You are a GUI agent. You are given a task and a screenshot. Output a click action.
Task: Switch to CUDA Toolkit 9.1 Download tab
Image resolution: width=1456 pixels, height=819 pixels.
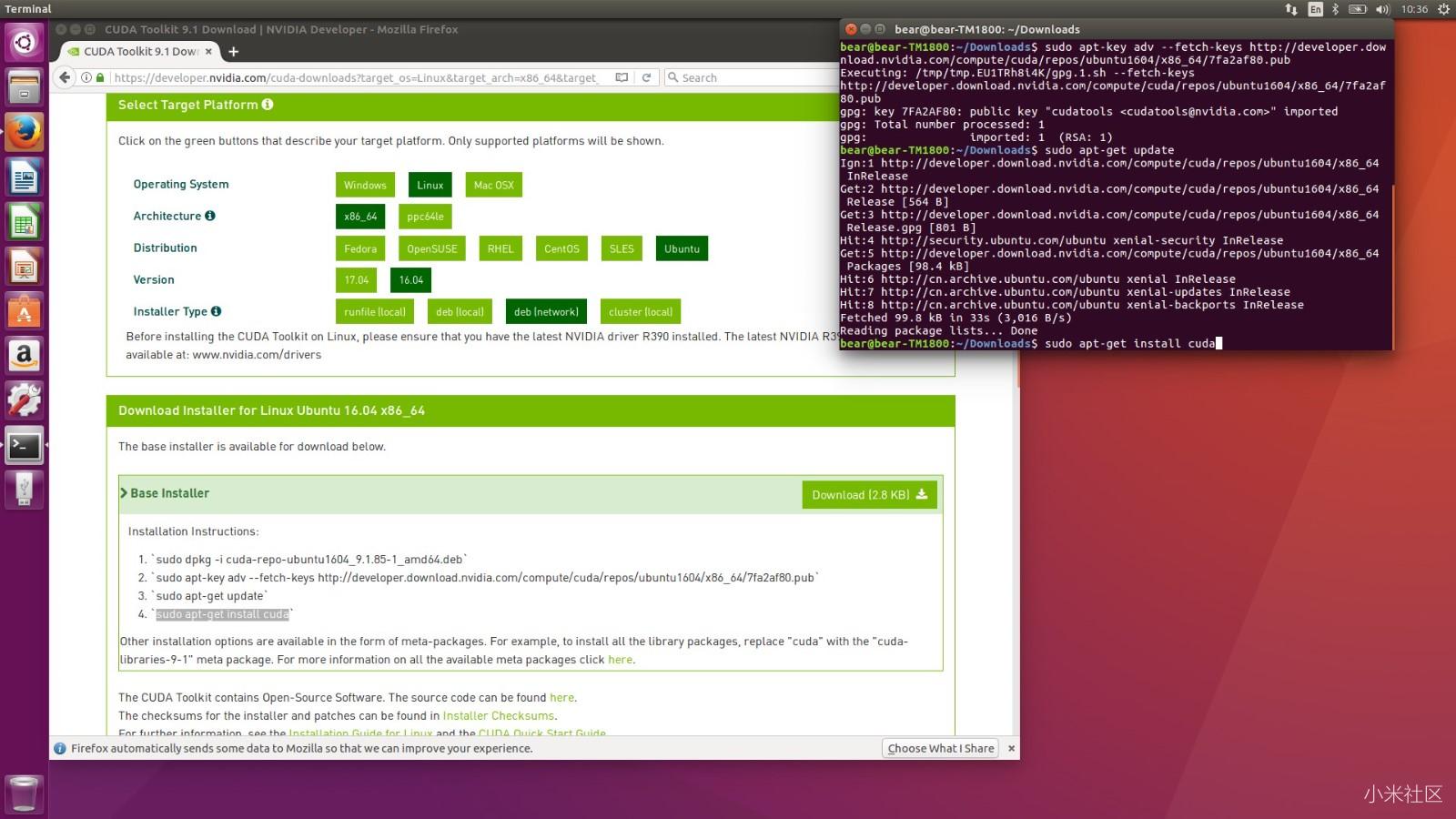(x=140, y=52)
